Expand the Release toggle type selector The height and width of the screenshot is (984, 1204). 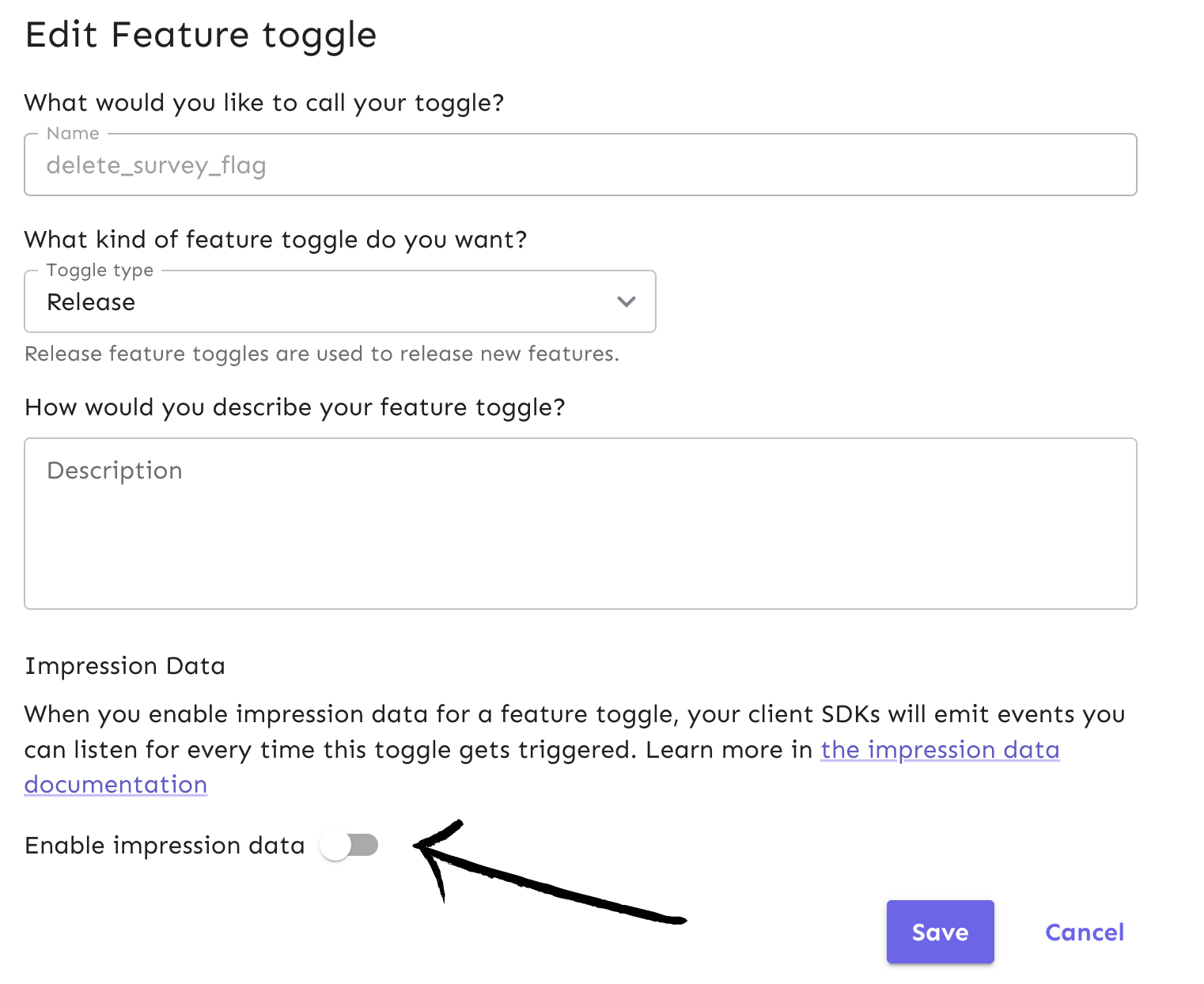tap(340, 301)
